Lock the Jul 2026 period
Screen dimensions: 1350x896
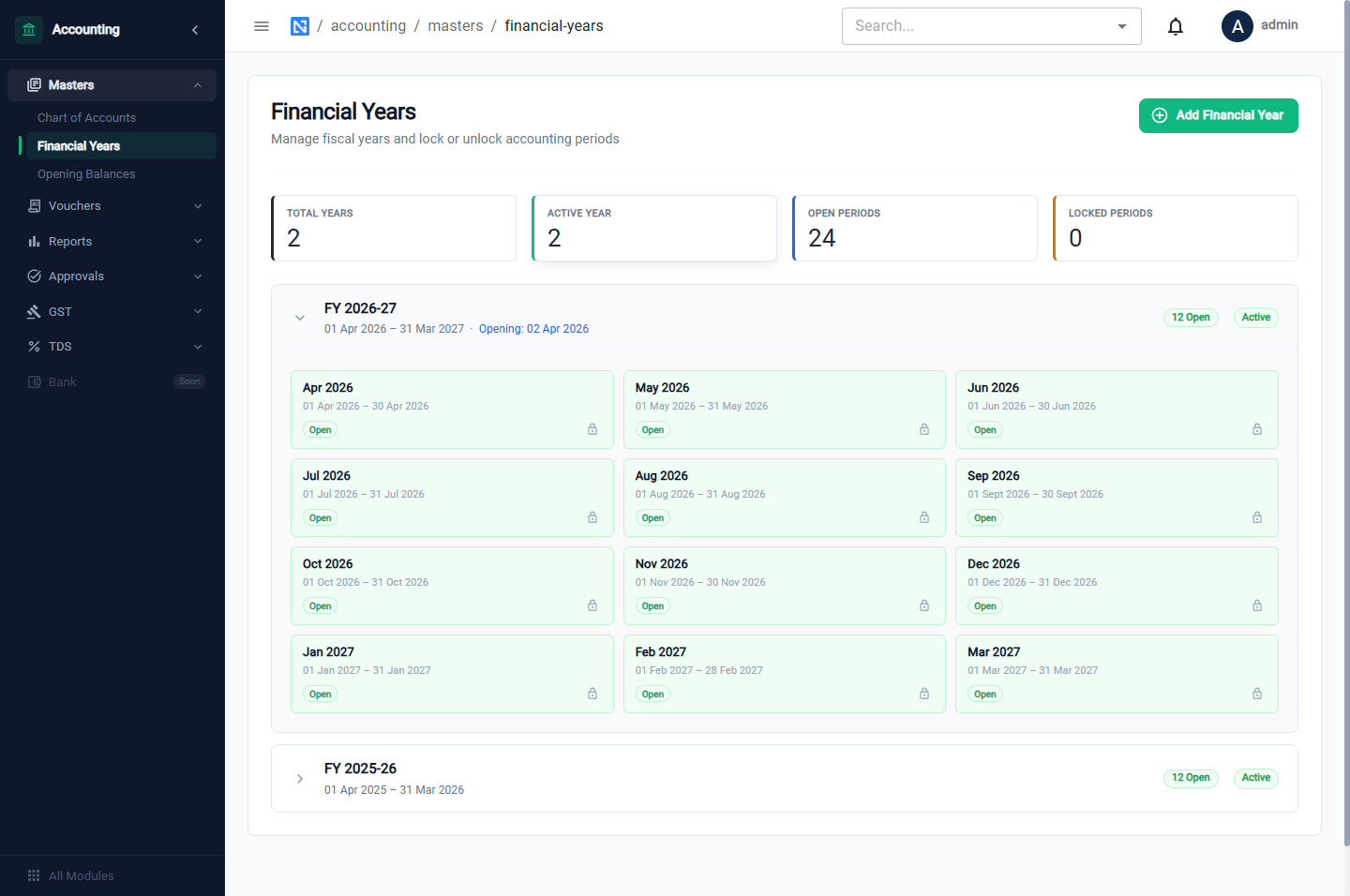tap(592, 517)
